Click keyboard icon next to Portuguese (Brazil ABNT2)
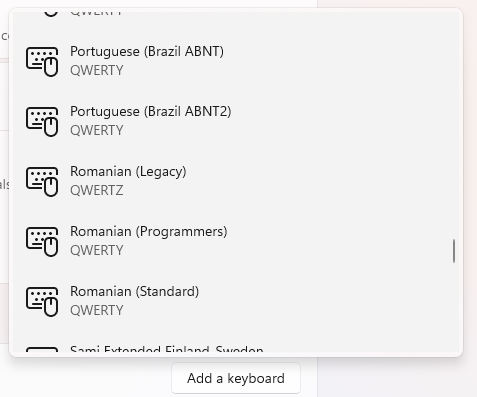Image resolution: width=477 pixels, height=397 pixels. (42, 122)
